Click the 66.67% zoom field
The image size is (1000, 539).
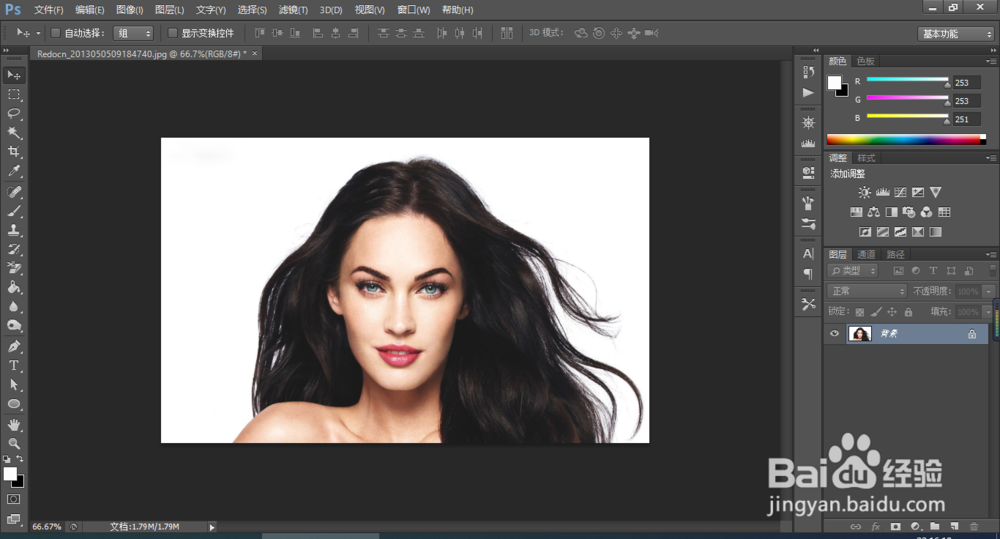tap(47, 527)
